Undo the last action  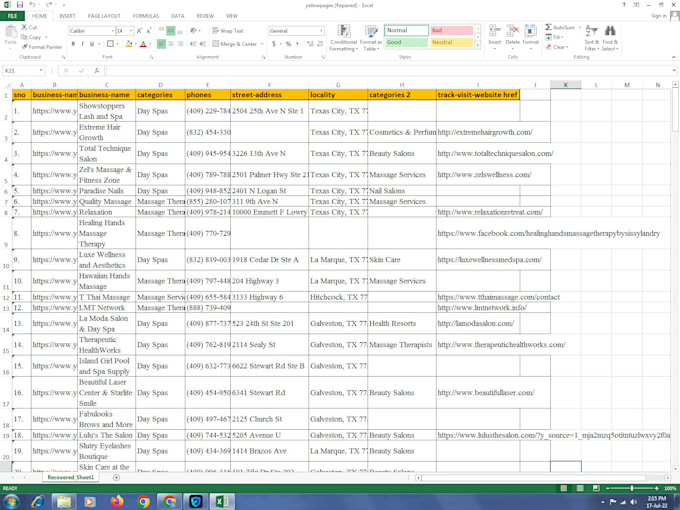coord(33,5)
